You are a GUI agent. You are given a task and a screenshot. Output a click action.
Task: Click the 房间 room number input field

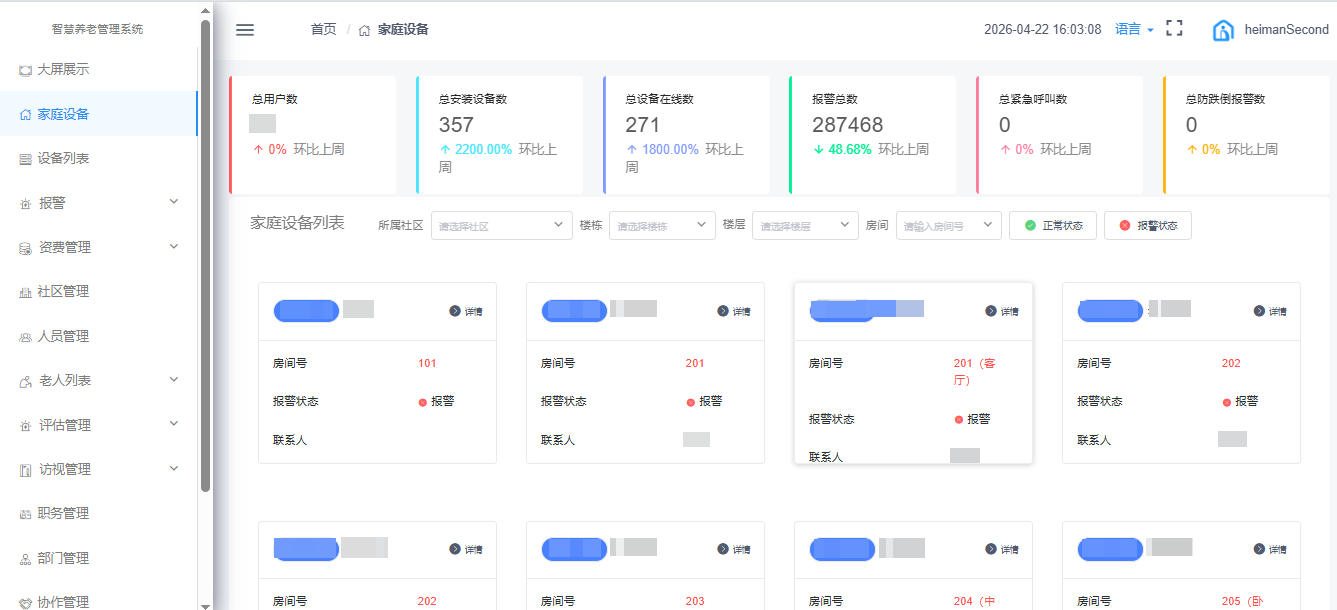(x=940, y=226)
